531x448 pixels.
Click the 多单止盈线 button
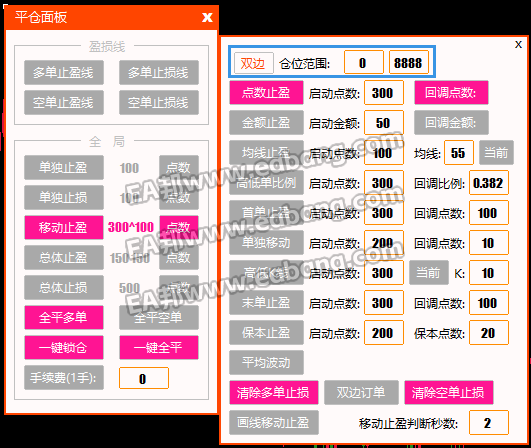point(64,72)
